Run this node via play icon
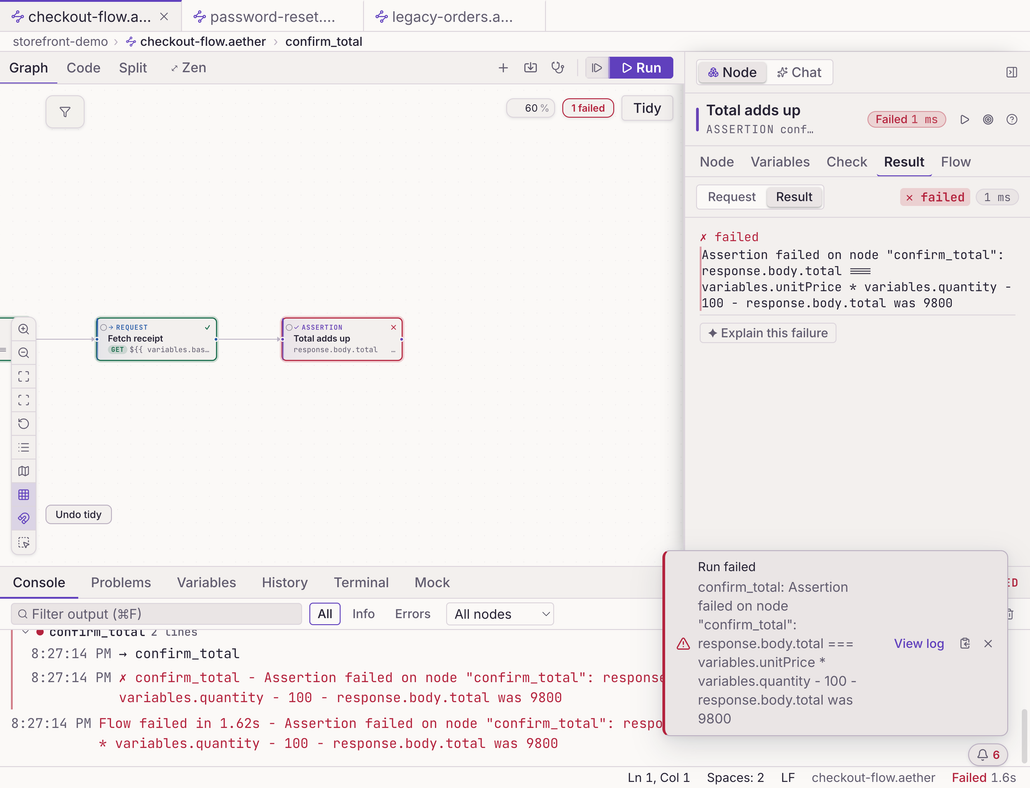 964,120
